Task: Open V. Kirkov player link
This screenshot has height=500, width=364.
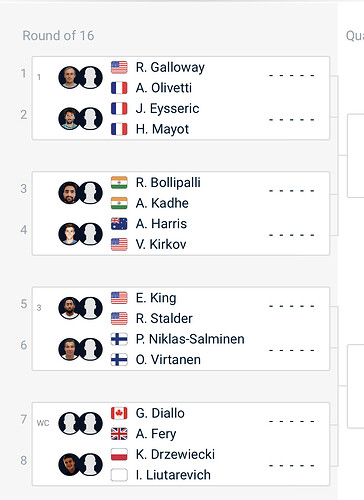Action: (x=161, y=244)
